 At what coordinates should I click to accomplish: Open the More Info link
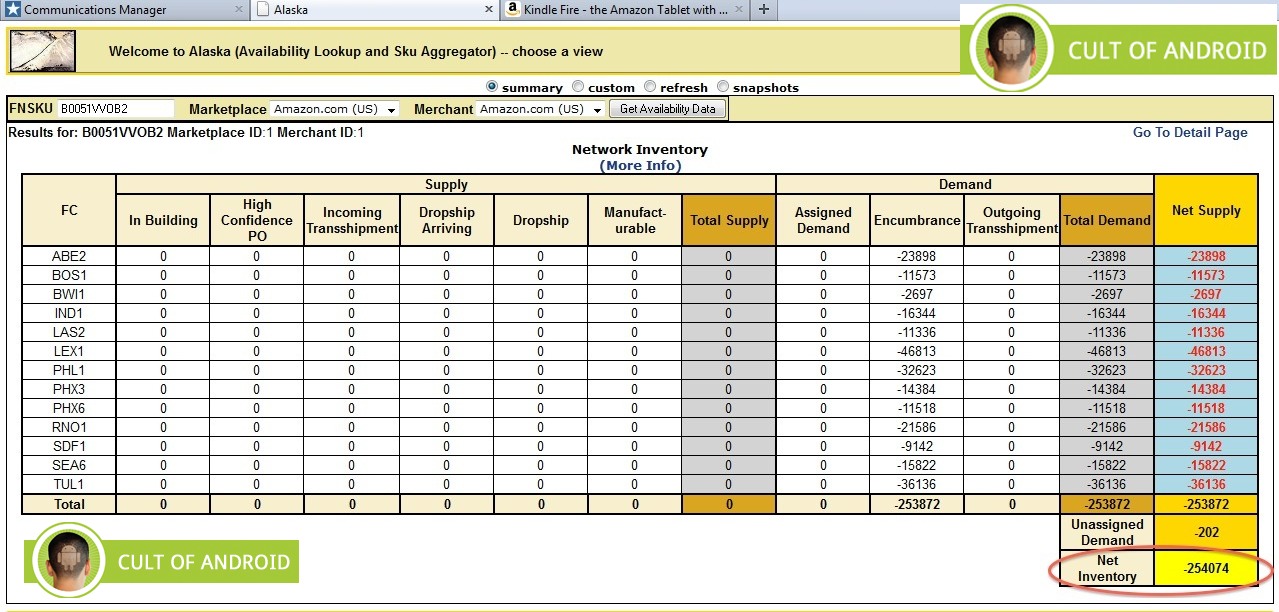[640, 165]
